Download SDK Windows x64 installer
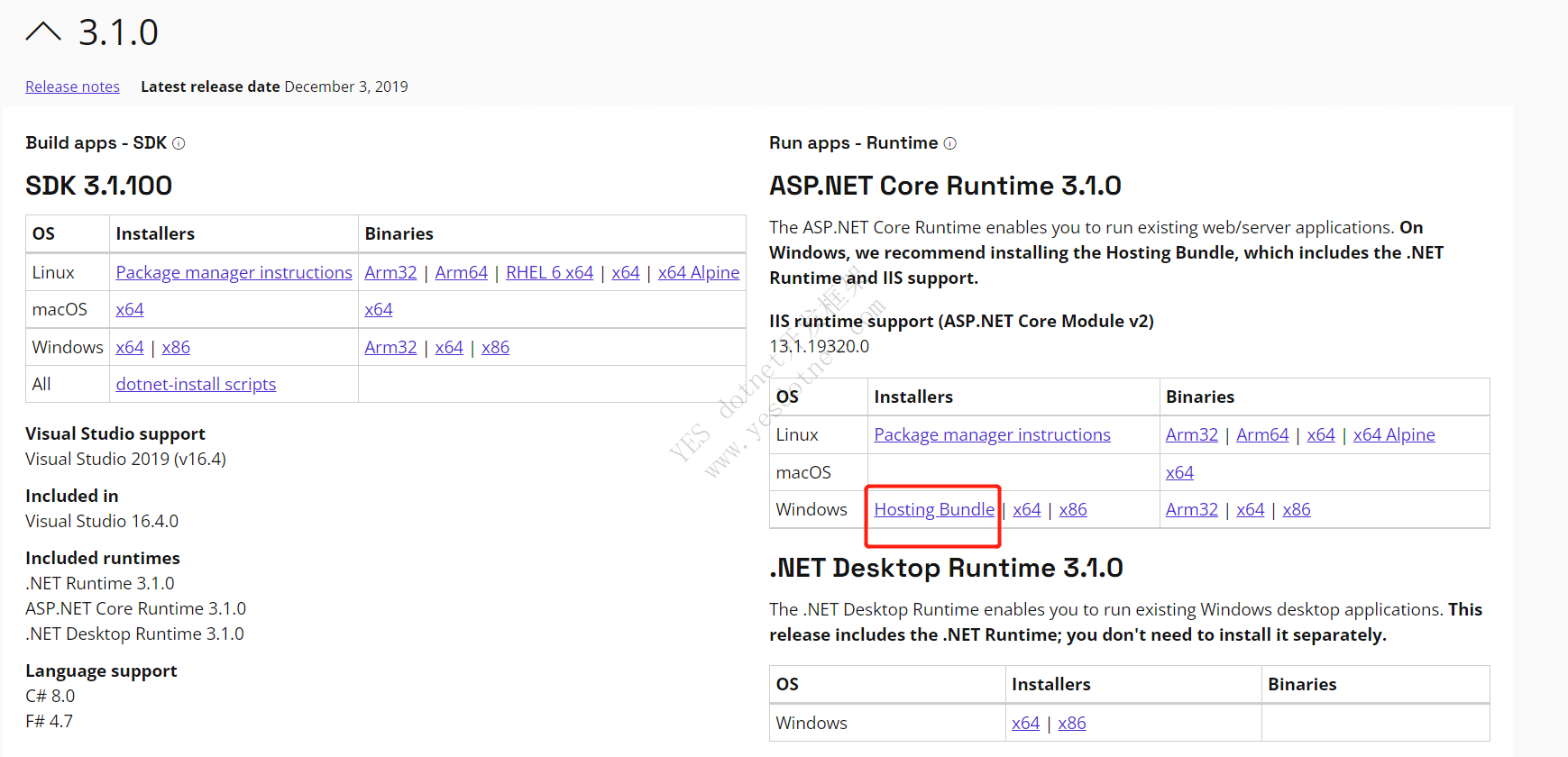This screenshot has width=1568, height=757. (130, 347)
